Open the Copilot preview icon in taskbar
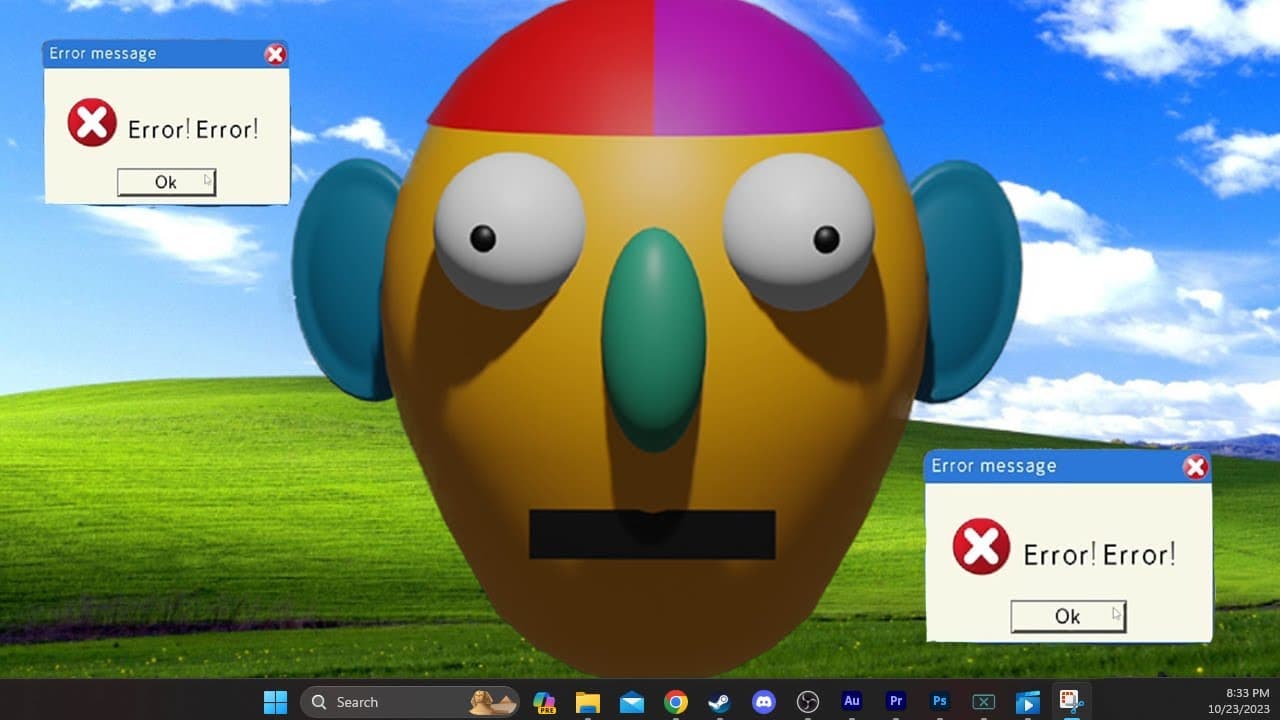The height and width of the screenshot is (720, 1280). pos(544,702)
